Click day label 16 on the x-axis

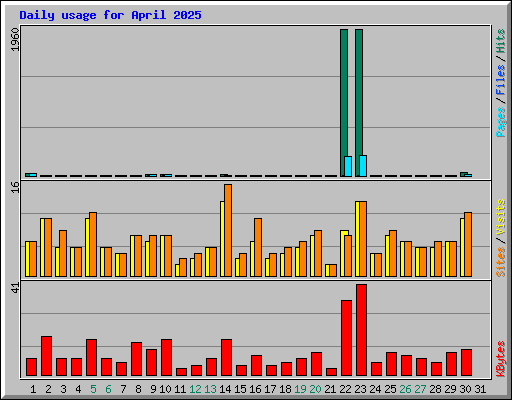255,389
